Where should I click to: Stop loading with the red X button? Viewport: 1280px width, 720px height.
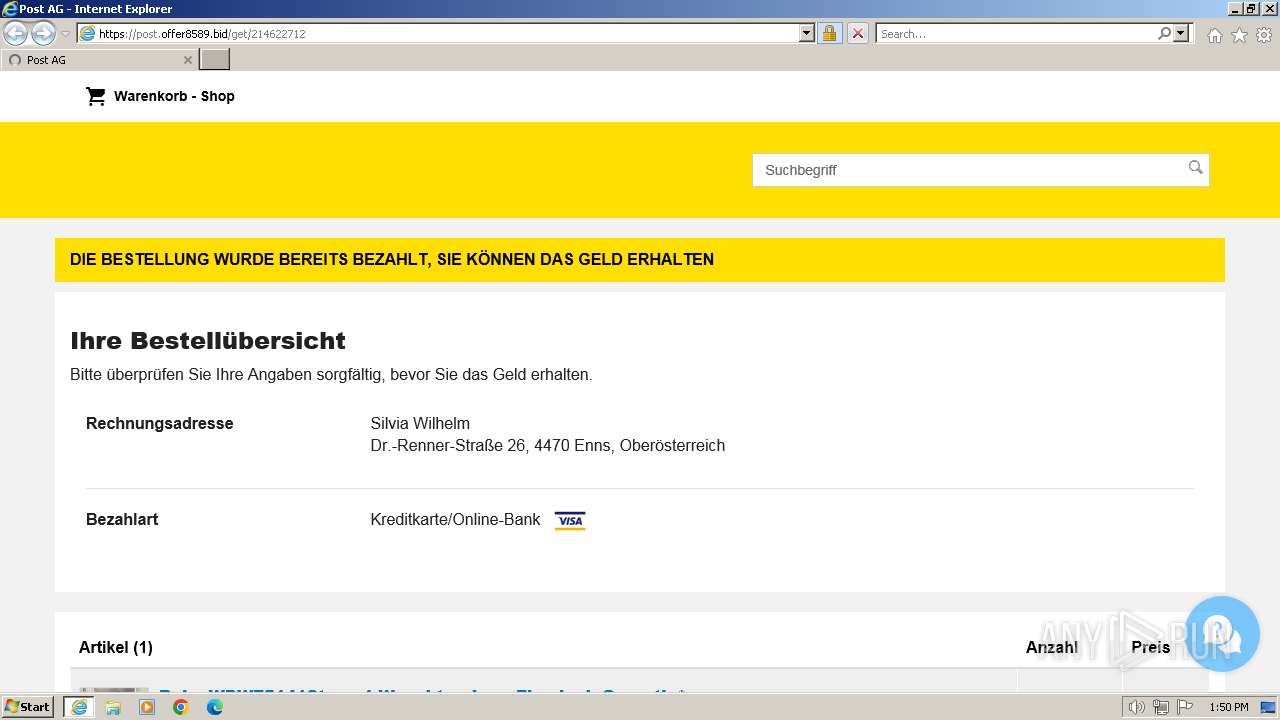coord(858,34)
